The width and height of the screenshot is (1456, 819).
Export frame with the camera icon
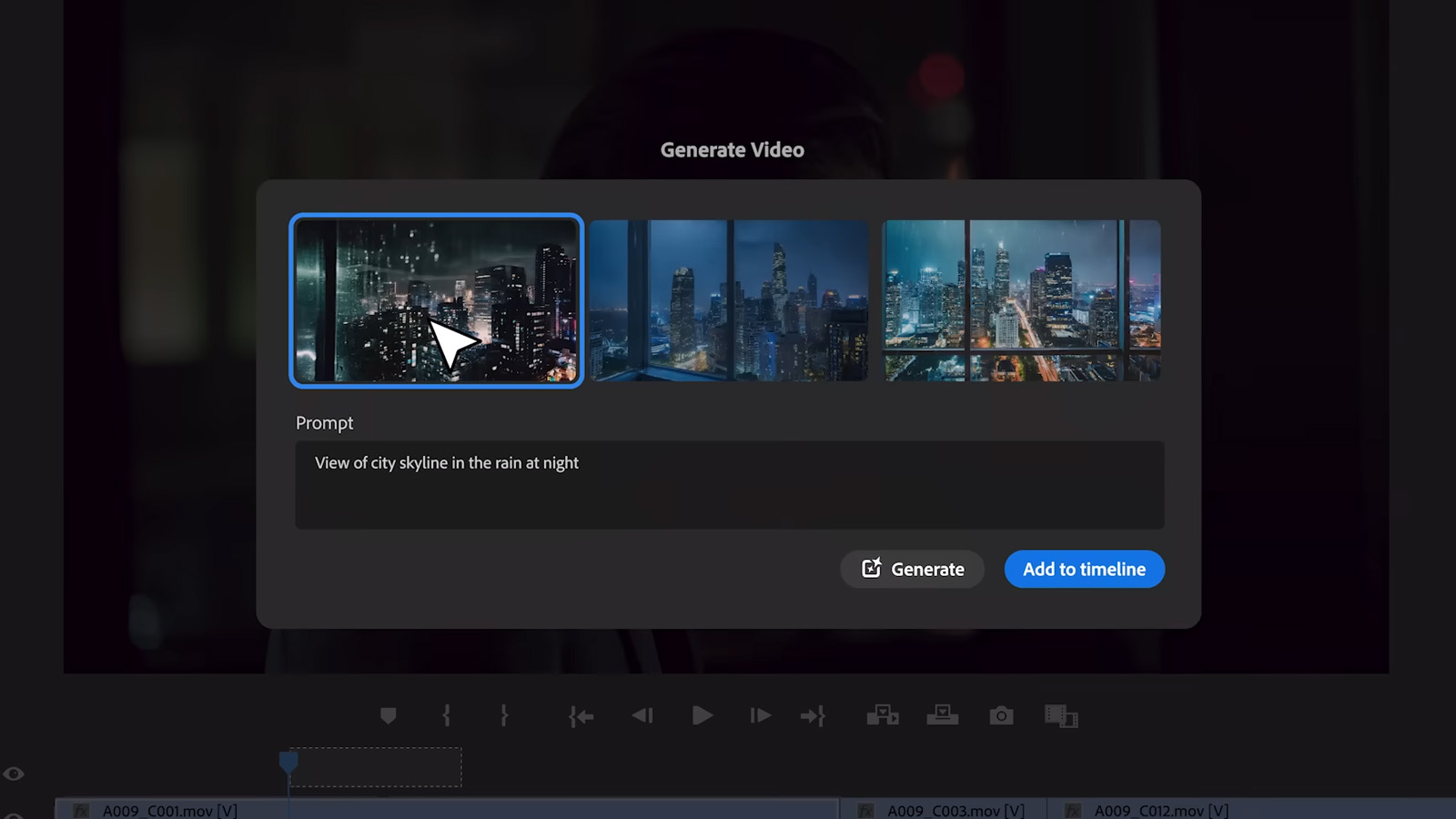(1001, 716)
